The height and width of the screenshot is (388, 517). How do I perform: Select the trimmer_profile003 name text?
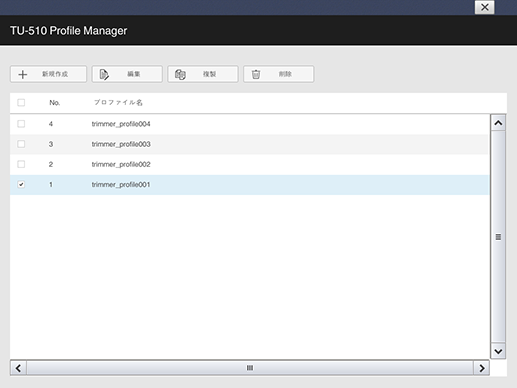pyautogui.click(x=121, y=144)
